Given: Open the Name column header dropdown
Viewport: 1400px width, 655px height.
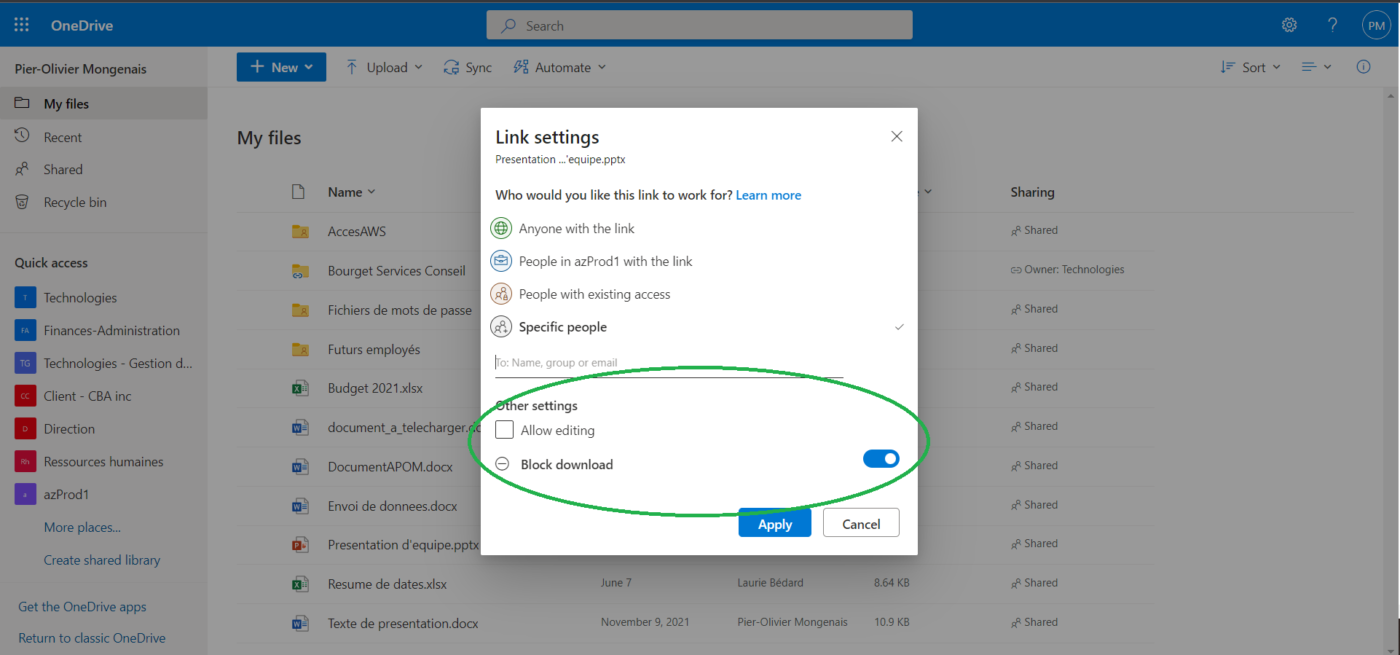Looking at the screenshot, I should click(352, 192).
